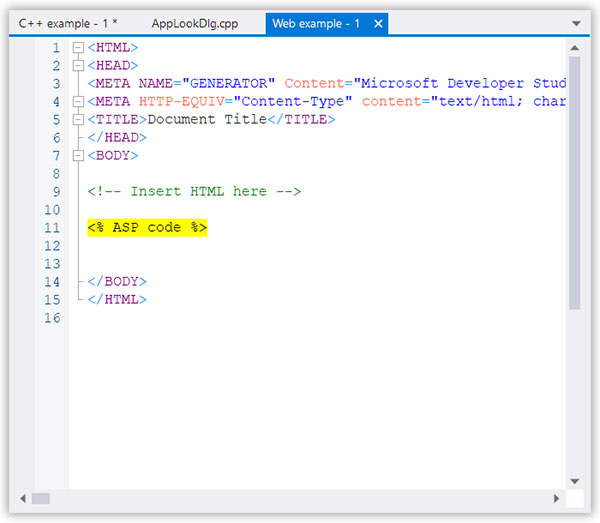Collapse the HEAD section fold marker
This screenshot has height=523, width=600.
pyautogui.click(x=78, y=66)
